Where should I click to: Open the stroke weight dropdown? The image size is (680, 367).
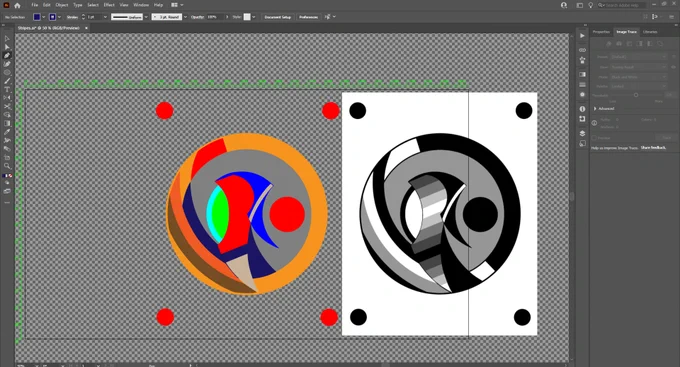pyautogui.click(x=105, y=17)
